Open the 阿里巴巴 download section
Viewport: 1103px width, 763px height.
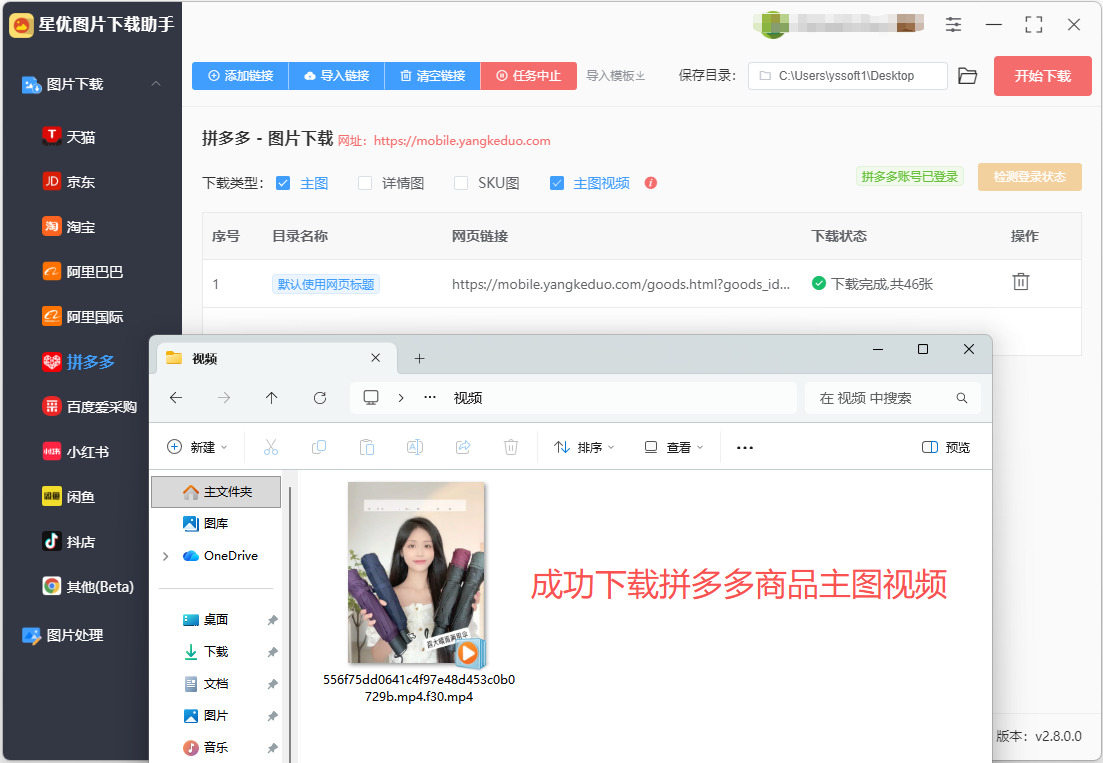(x=83, y=271)
